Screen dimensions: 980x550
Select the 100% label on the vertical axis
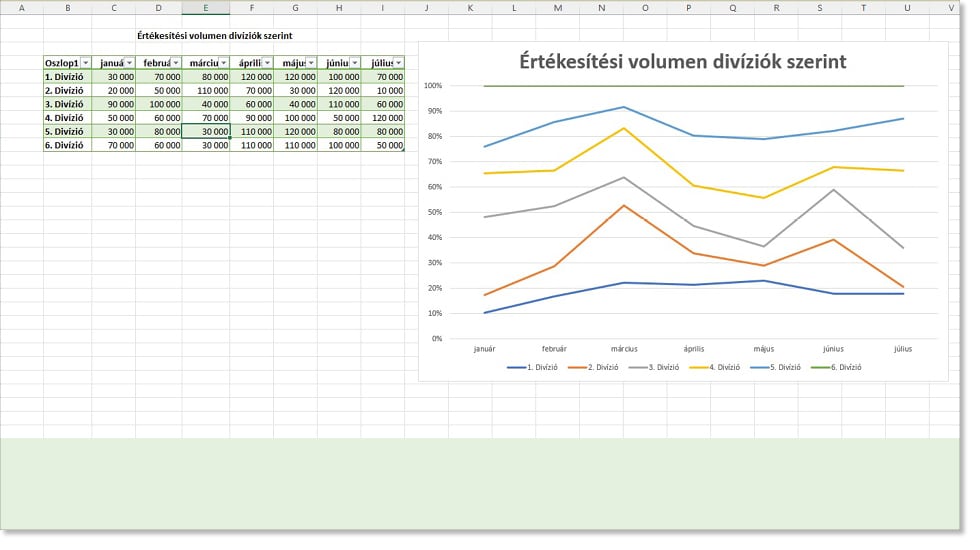pyautogui.click(x=432, y=86)
